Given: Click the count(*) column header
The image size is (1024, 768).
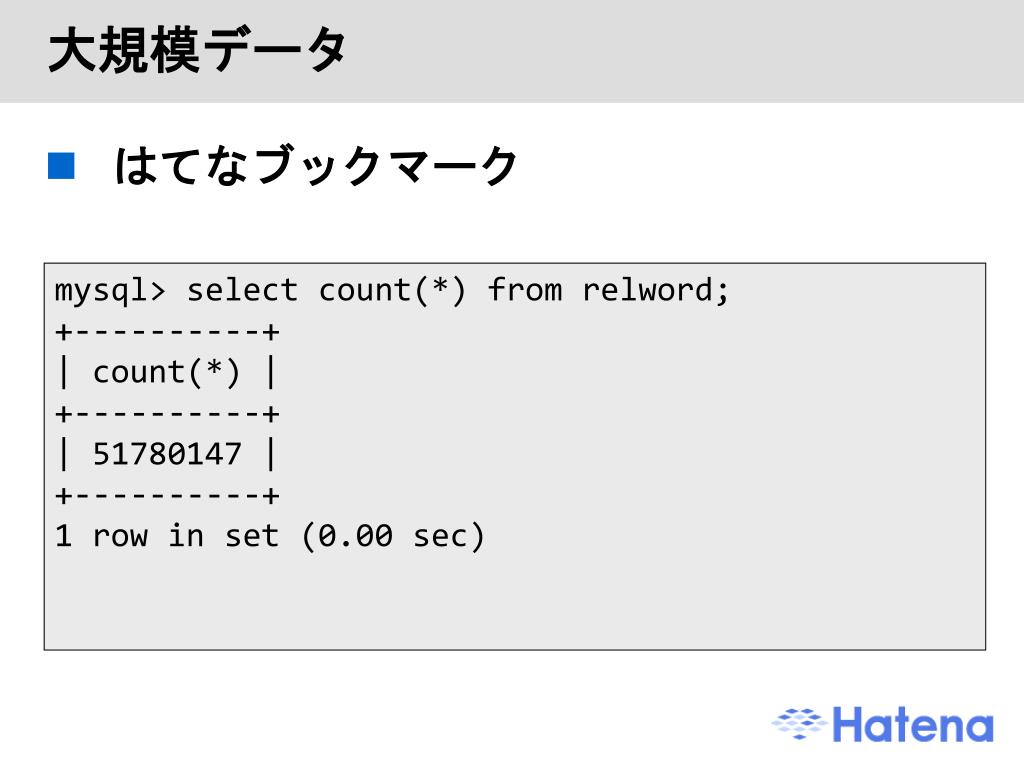Looking at the screenshot, I should coord(167,372).
